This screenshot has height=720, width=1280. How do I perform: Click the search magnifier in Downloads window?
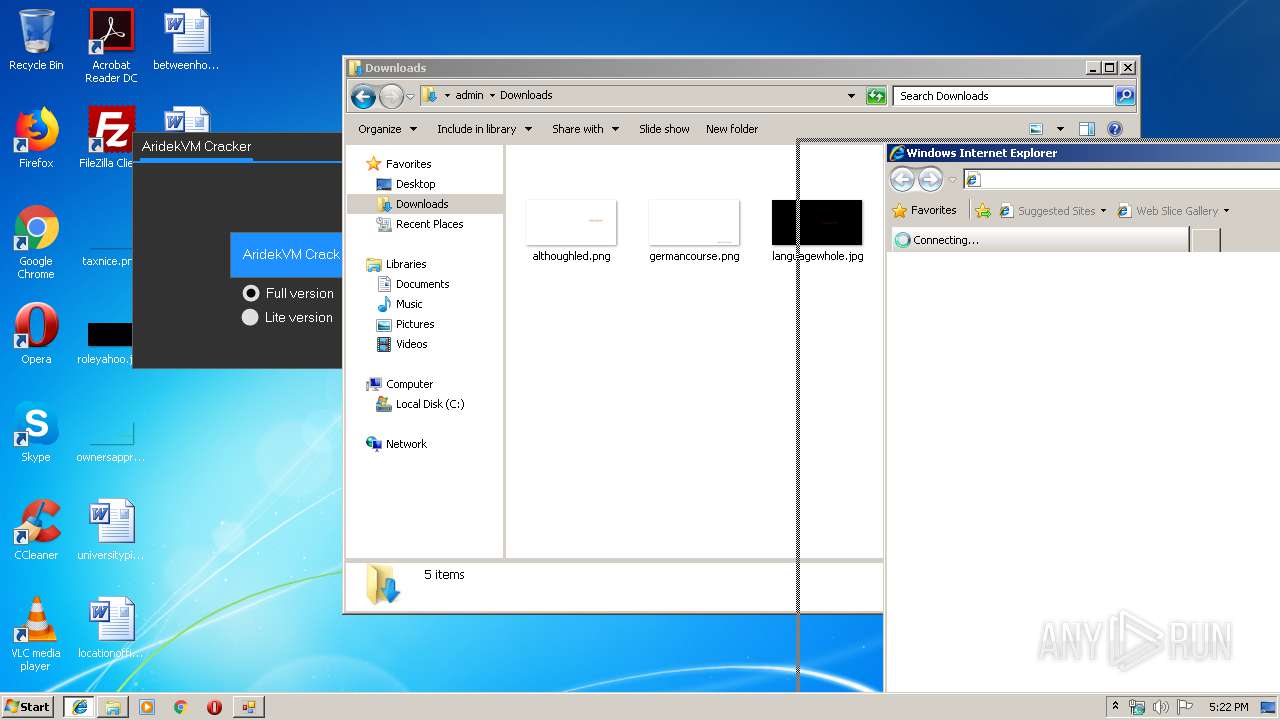pos(1125,96)
